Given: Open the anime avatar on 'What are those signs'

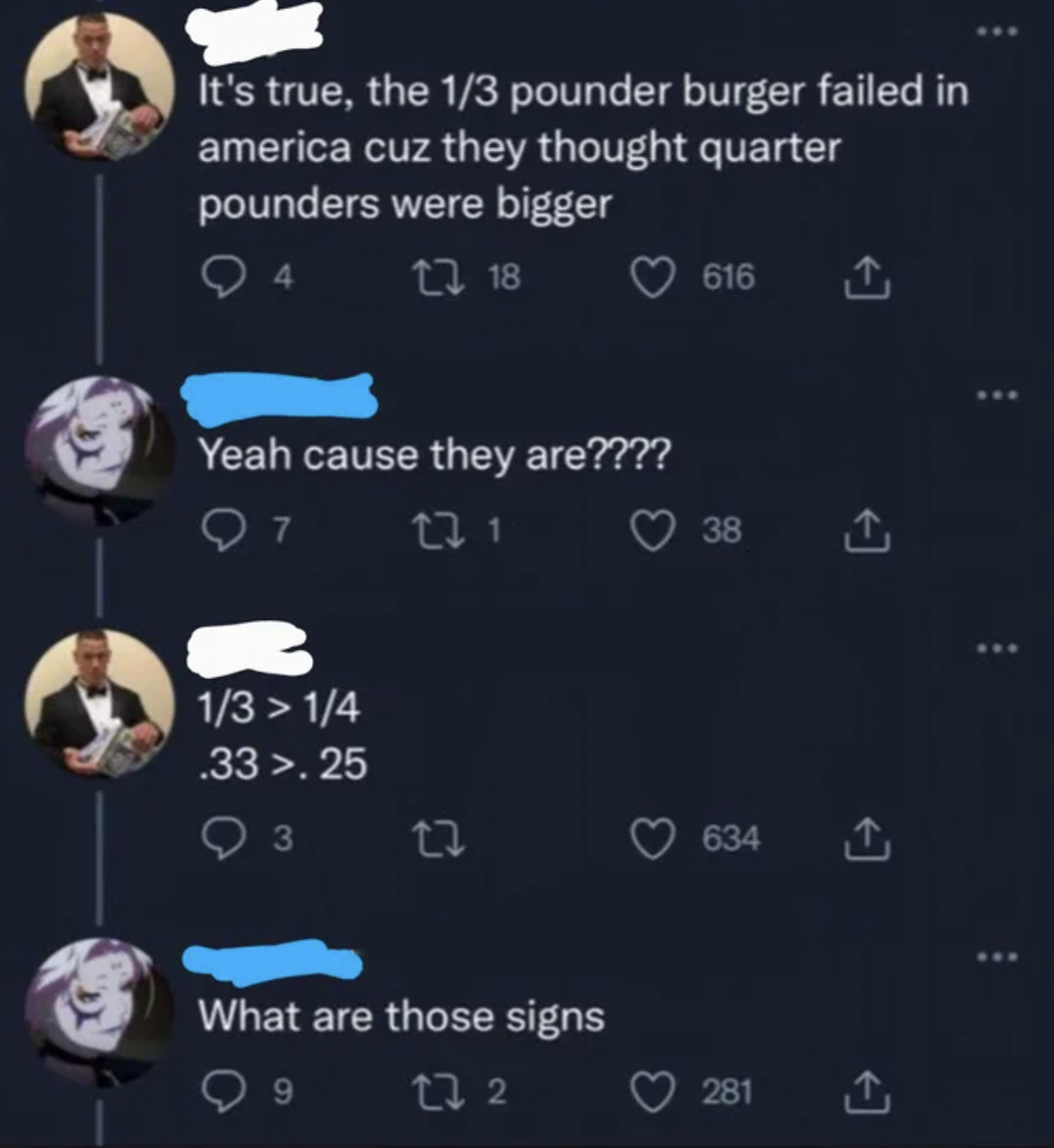Looking at the screenshot, I should point(99,1011).
